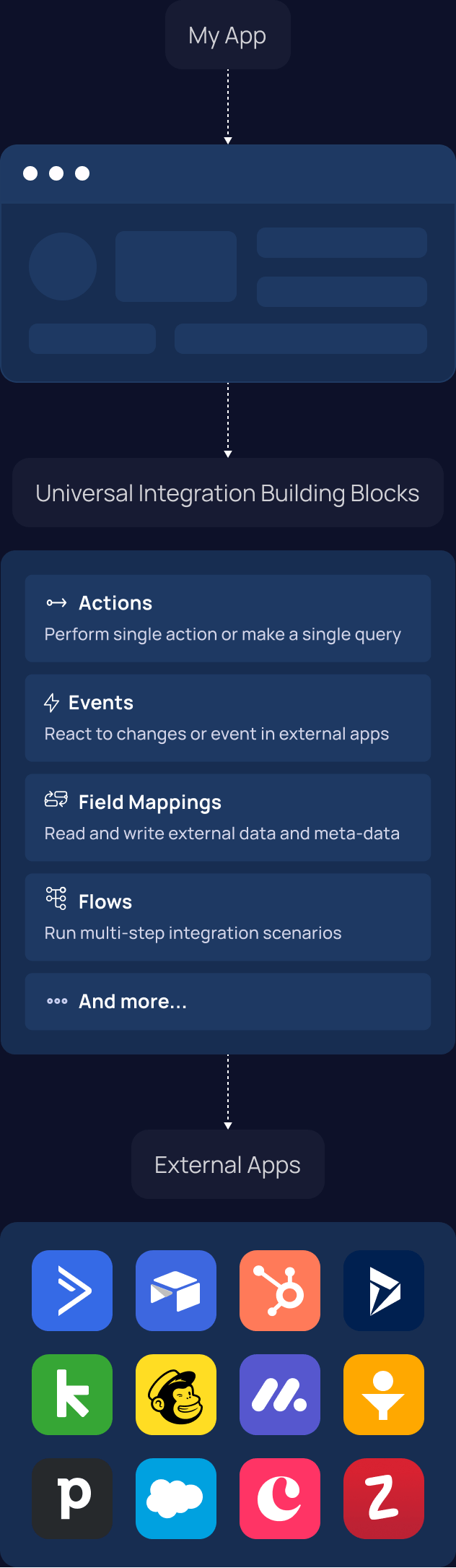Open the HubSpot app icon
The width and height of the screenshot is (456, 1568).
pyautogui.click(x=280, y=1291)
